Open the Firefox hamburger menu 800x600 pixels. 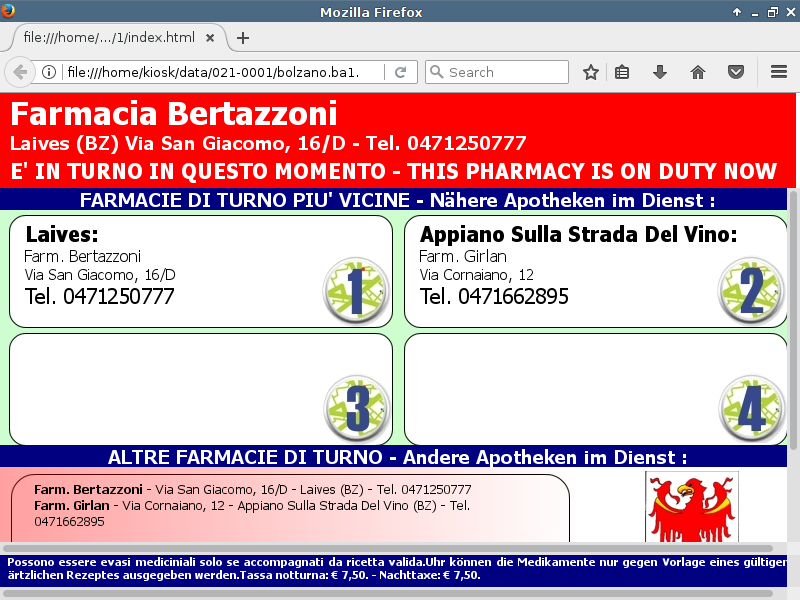pyautogui.click(x=779, y=72)
